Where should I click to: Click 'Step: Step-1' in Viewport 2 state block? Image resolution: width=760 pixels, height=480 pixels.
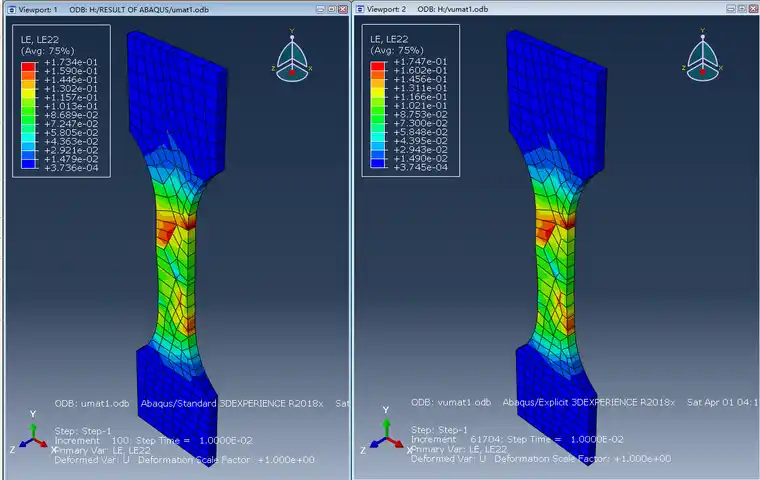(x=439, y=430)
